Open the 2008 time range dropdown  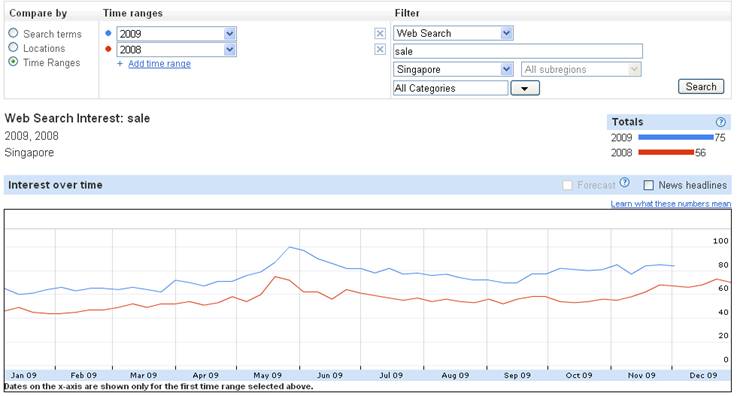click(176, 50)
